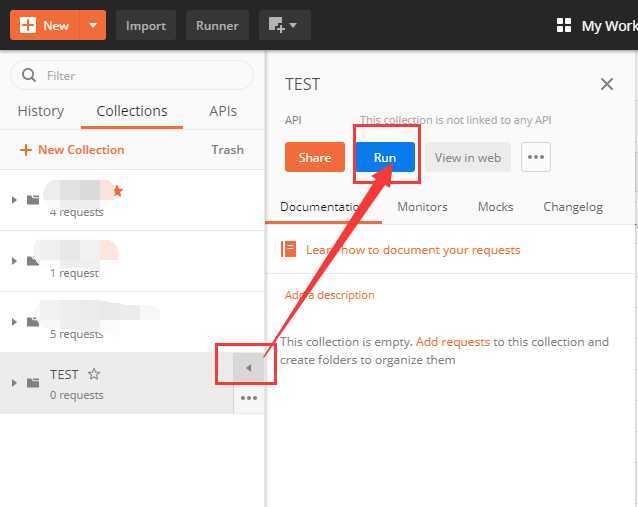Click folder icon of 4-requests collection

[x=33, y=200]
